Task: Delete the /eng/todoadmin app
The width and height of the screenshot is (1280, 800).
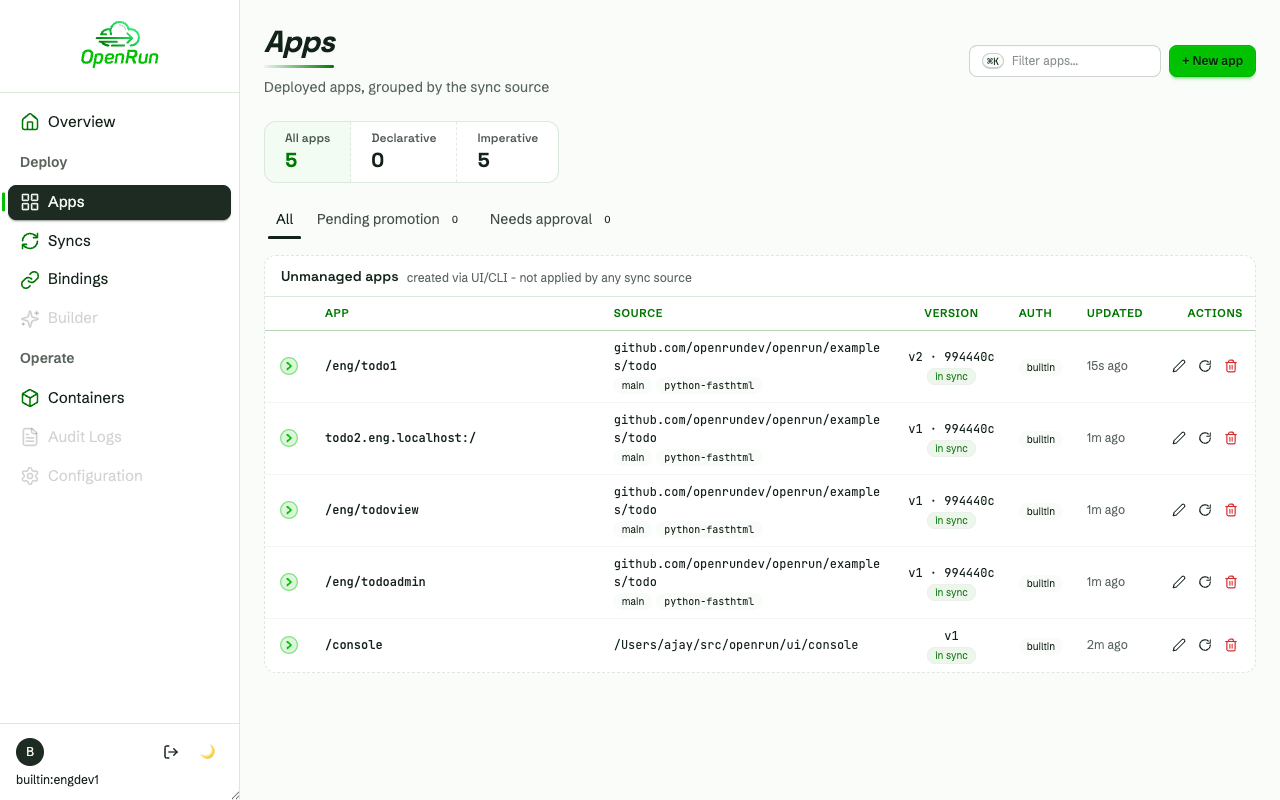Action: click(x=1231, y=582)
